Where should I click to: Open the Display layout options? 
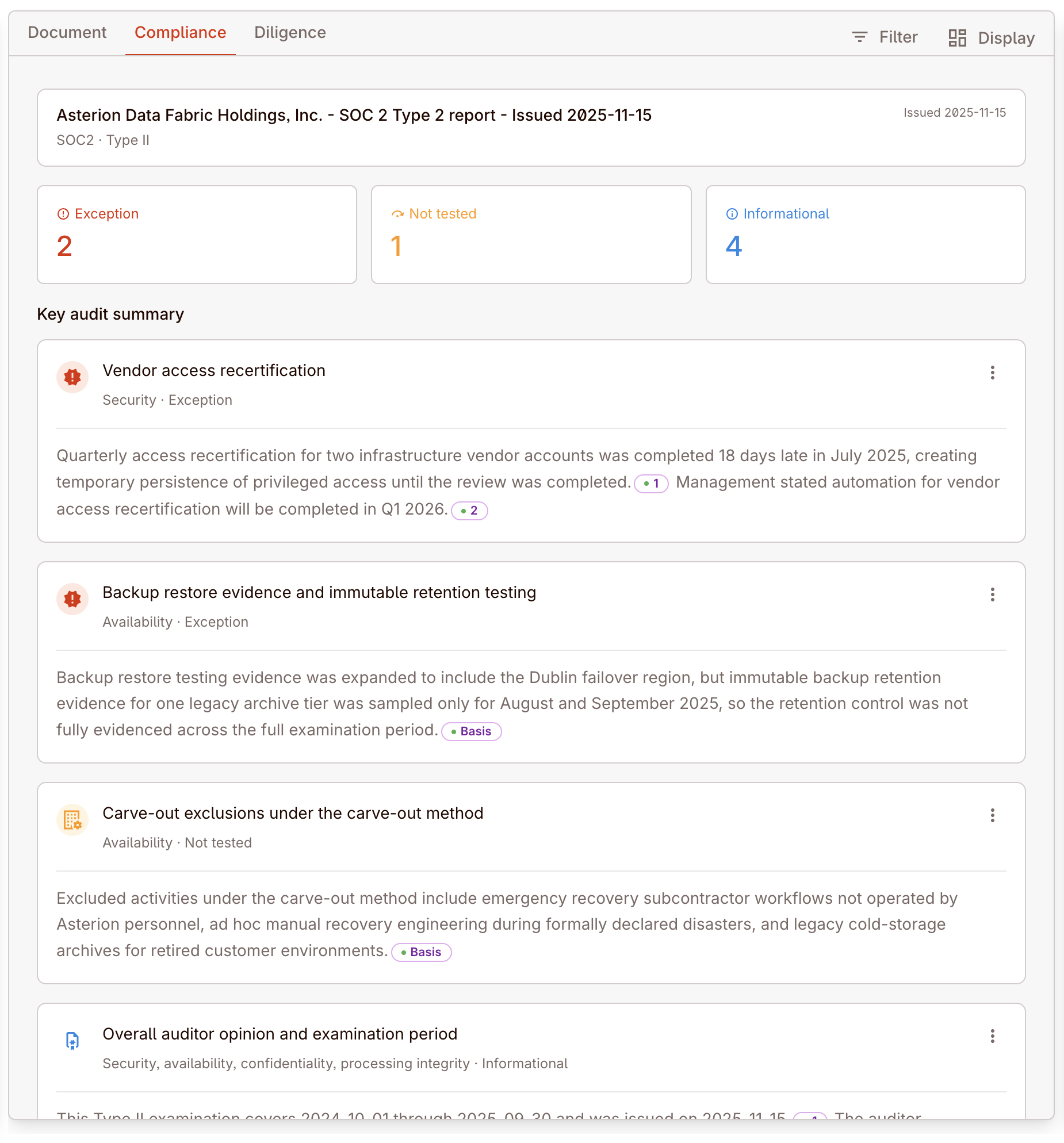(992, 38)
